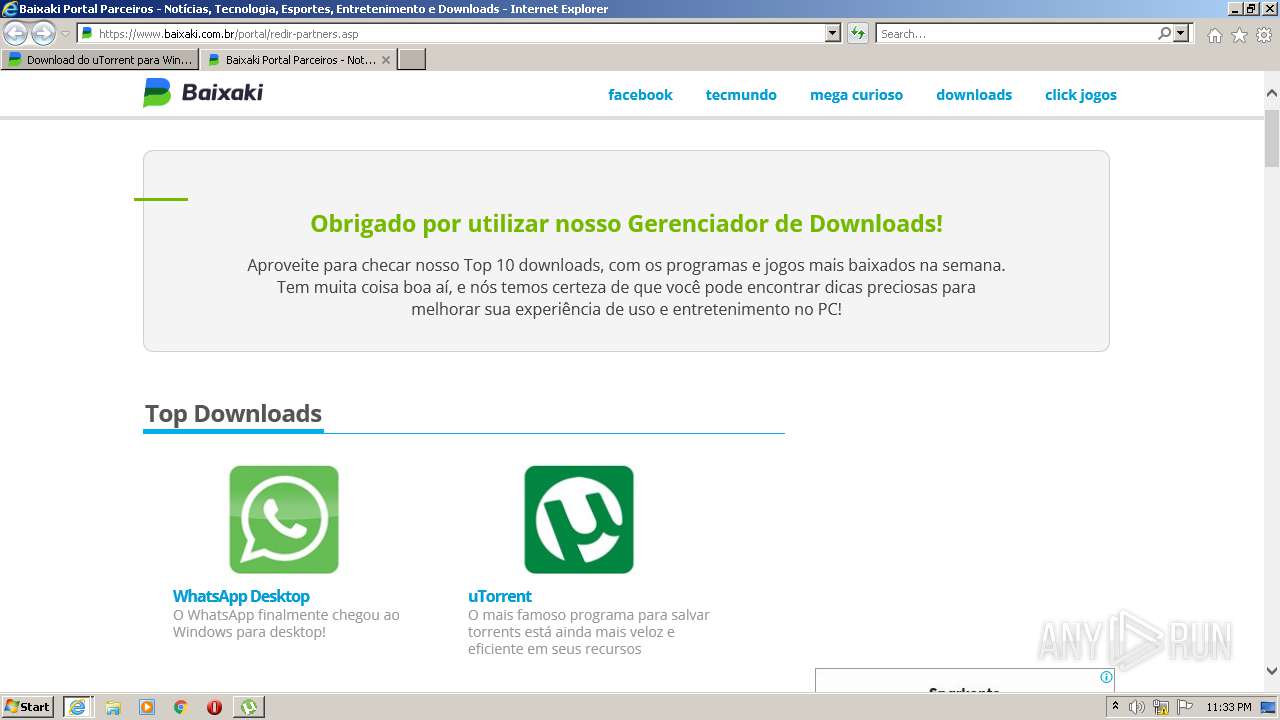Click the address bar URL field

click(460, 33)
